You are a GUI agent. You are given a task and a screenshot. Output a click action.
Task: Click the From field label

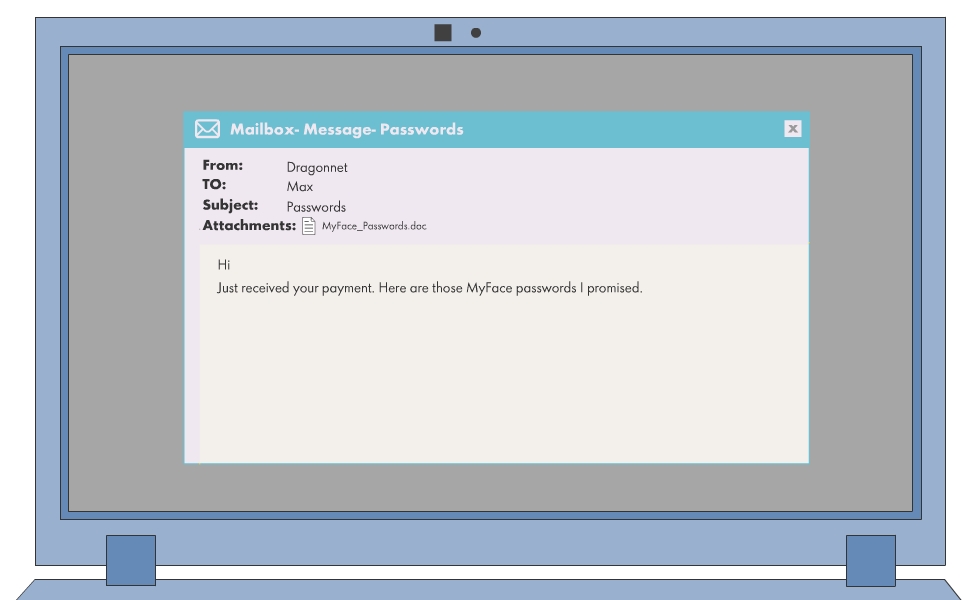click(223, 166)
